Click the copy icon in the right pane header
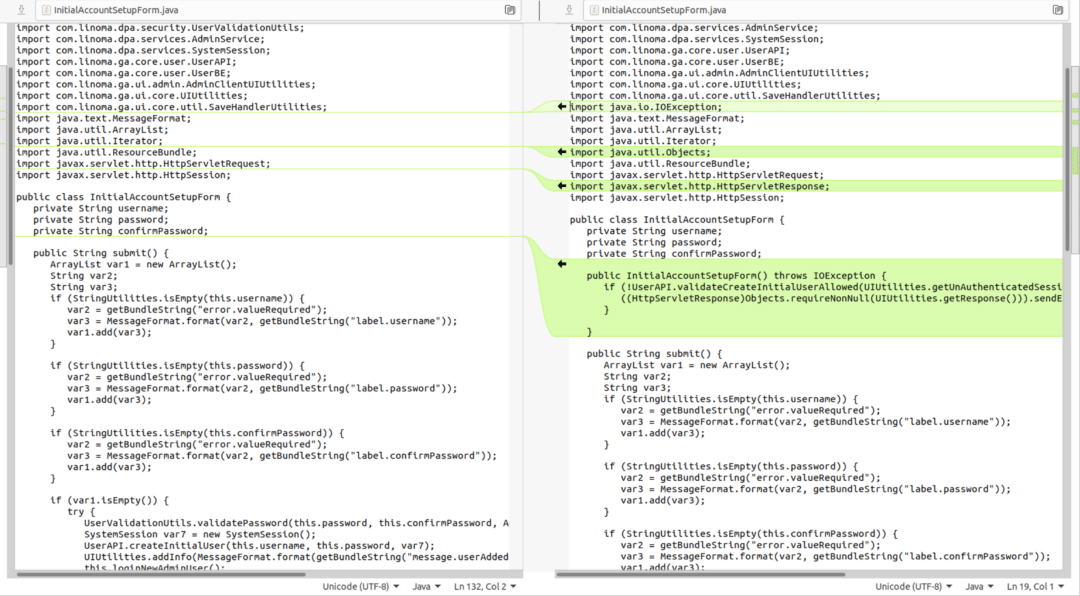This screenshot has width=1080, height=596. [1058, 10]
